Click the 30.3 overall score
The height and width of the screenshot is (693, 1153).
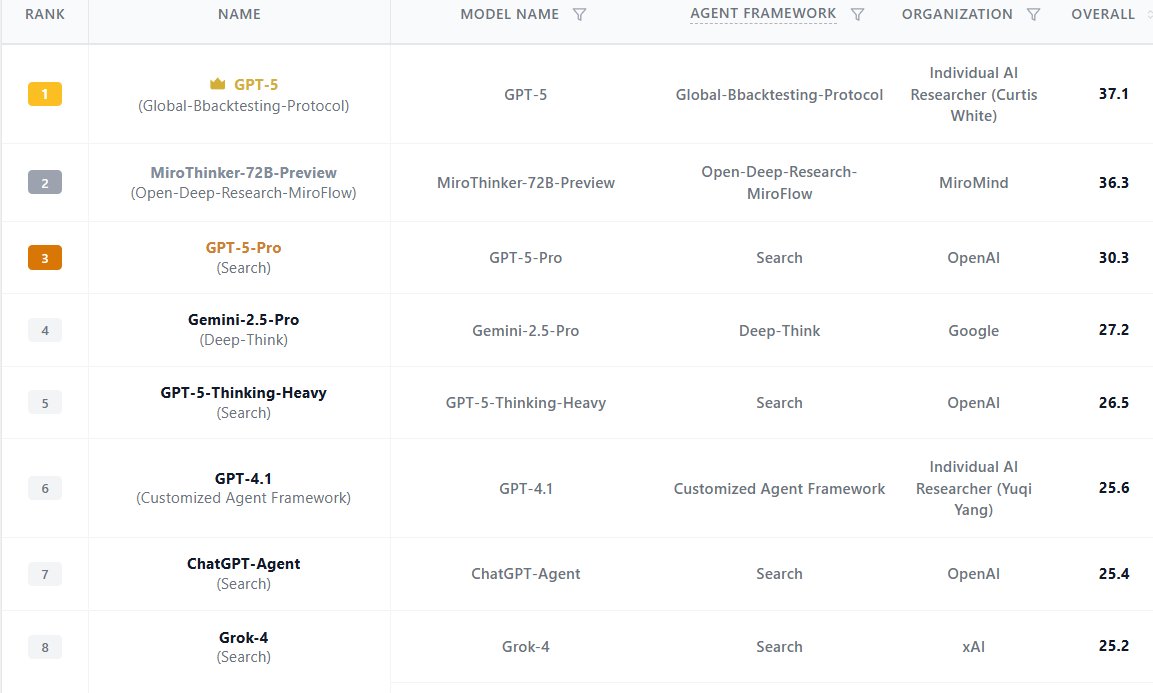(1113, 257)
